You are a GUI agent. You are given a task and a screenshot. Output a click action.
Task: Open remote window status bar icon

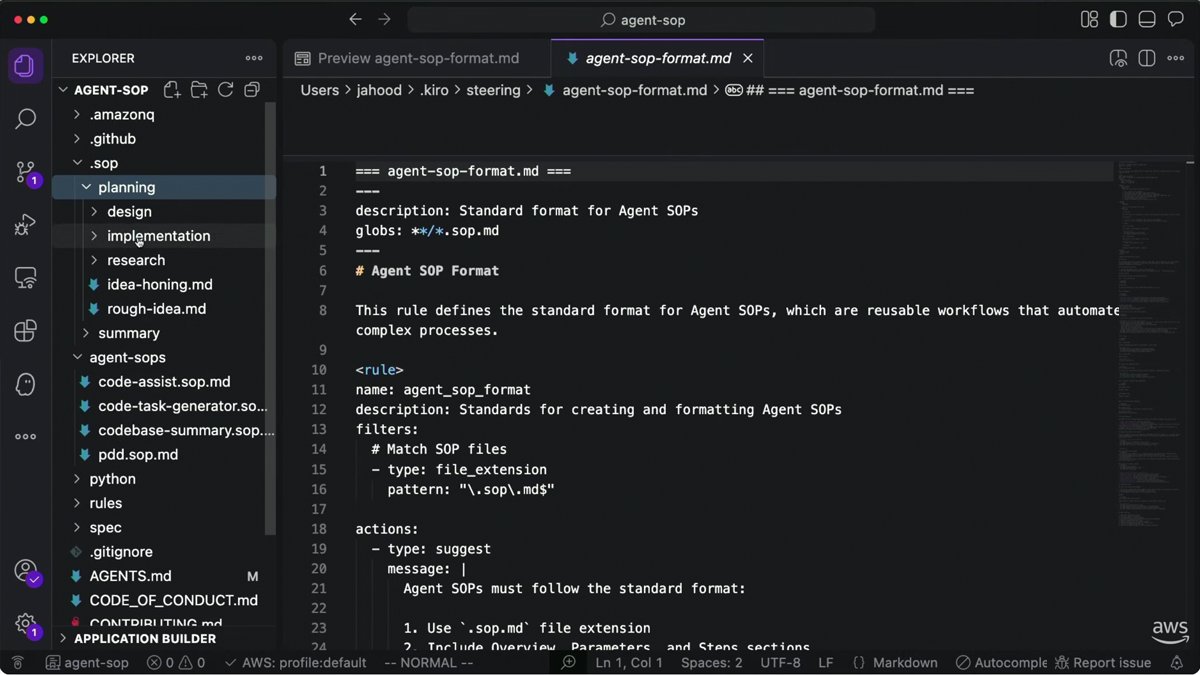tap(17, 662)
